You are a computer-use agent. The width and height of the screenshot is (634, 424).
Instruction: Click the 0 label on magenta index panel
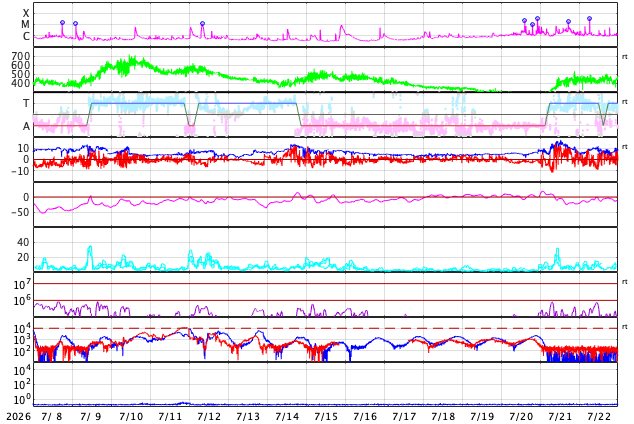click(x=26, y=197)
